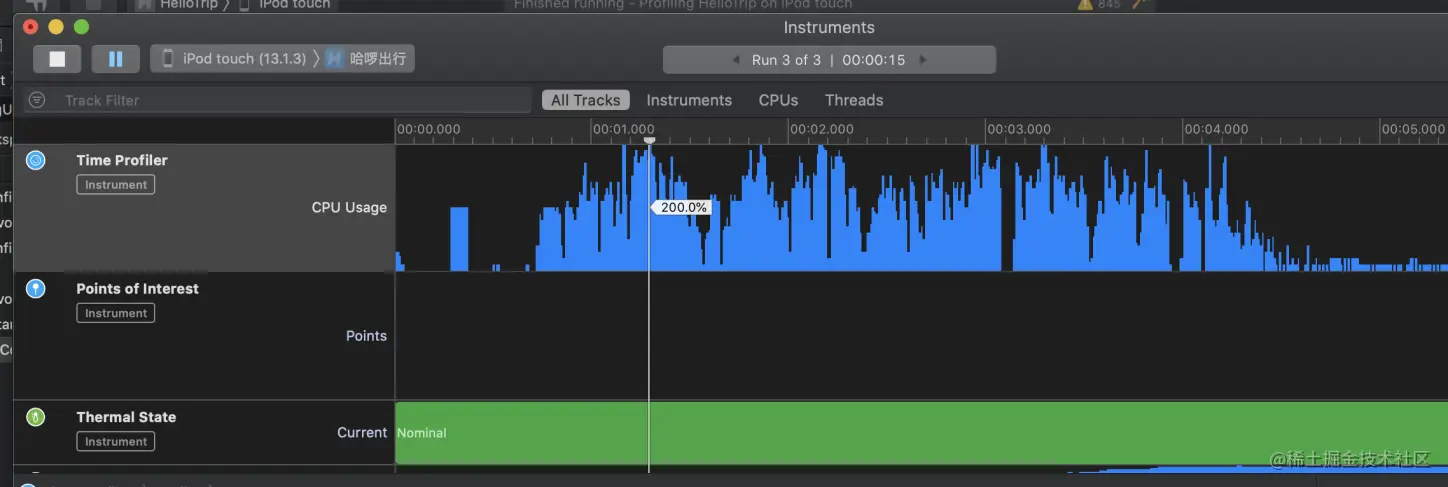Click the timeline playhead marker handle
This screenshot has height=487, width=1448.
[649, 141]
